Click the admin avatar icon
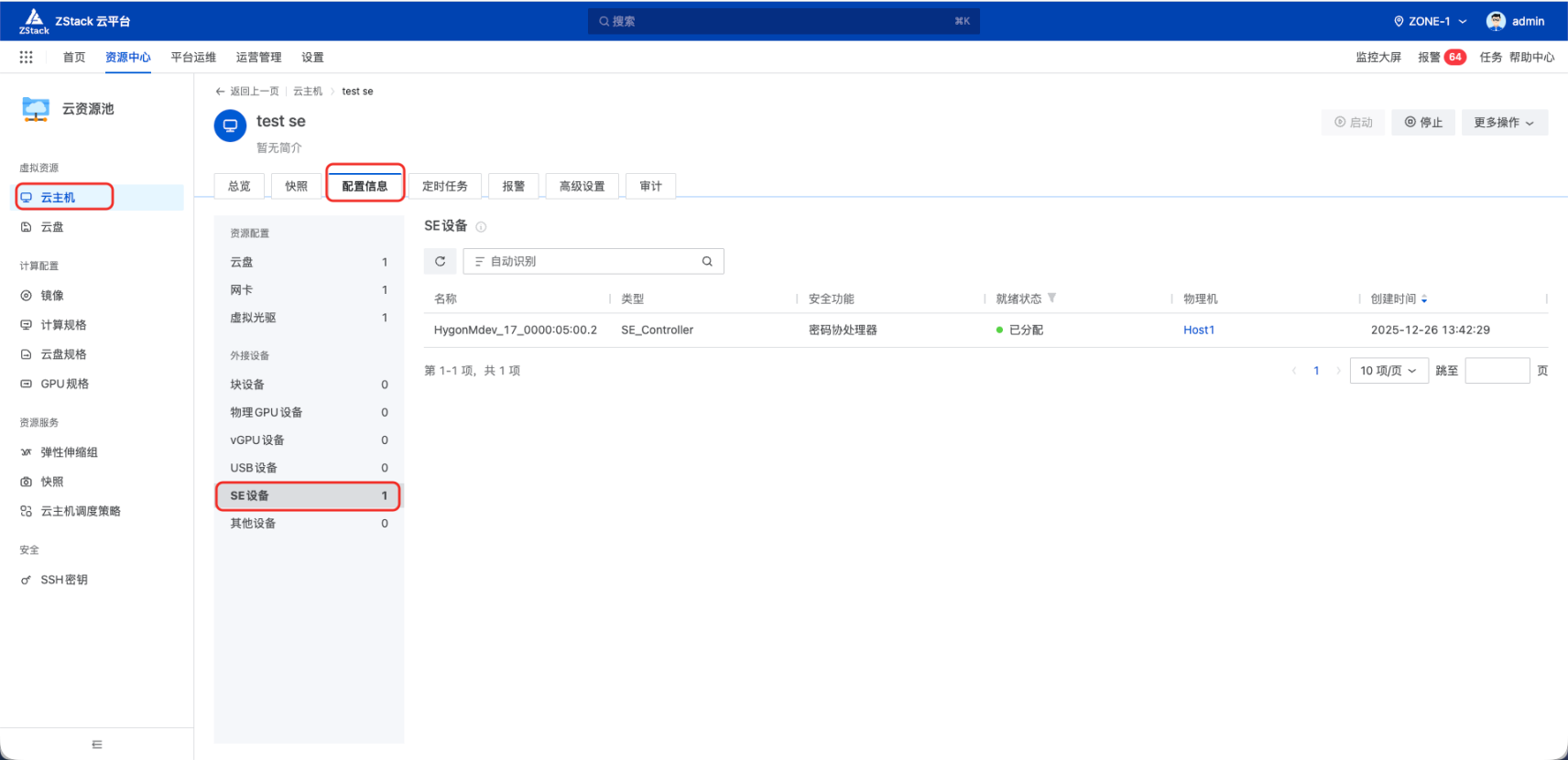The image size is (1568, 760). [1496, 21]
